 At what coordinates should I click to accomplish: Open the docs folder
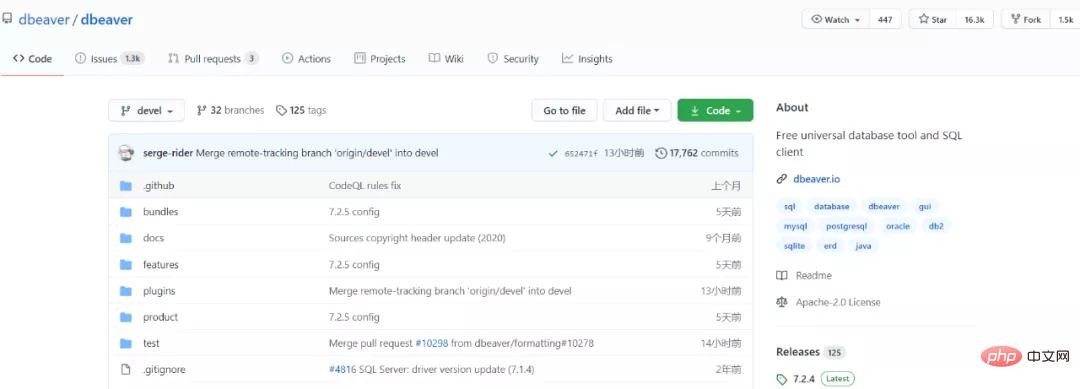coord(154,238)
